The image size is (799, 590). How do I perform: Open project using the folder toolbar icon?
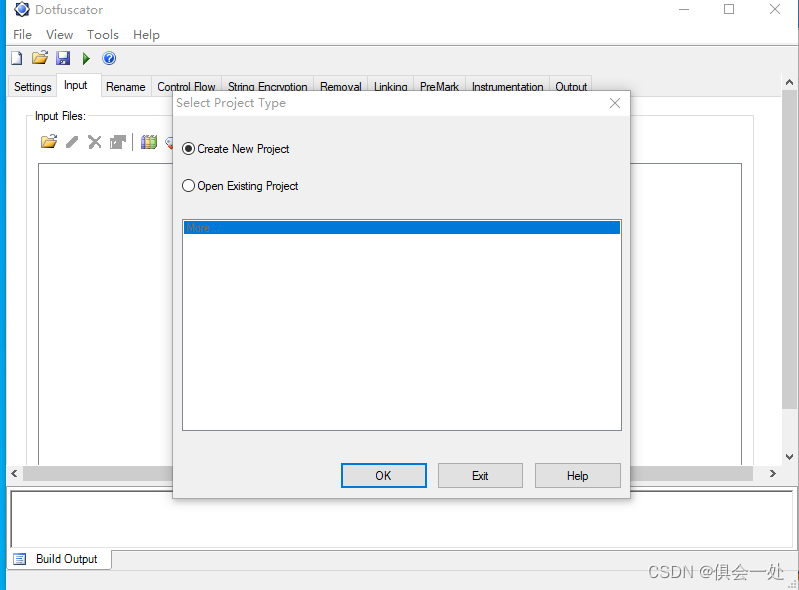(40, 58)
